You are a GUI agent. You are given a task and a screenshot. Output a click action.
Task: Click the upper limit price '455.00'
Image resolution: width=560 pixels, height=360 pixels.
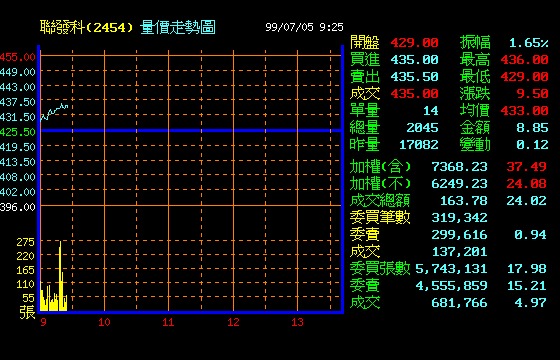pyautogui.click(x=18, y=57)
